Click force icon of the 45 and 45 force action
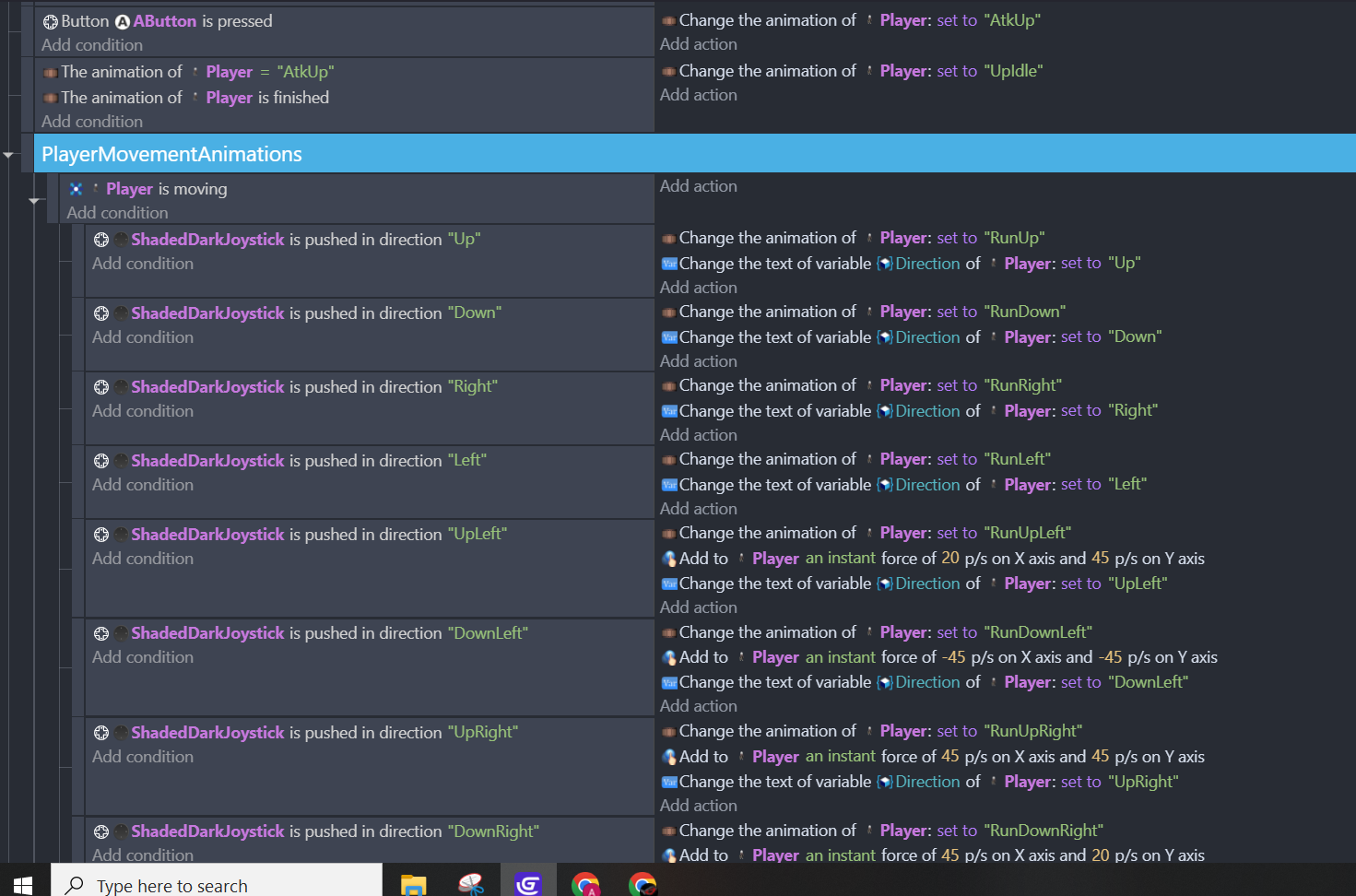The height and width of the screenshot is (896, 1356). click(670, 757)
